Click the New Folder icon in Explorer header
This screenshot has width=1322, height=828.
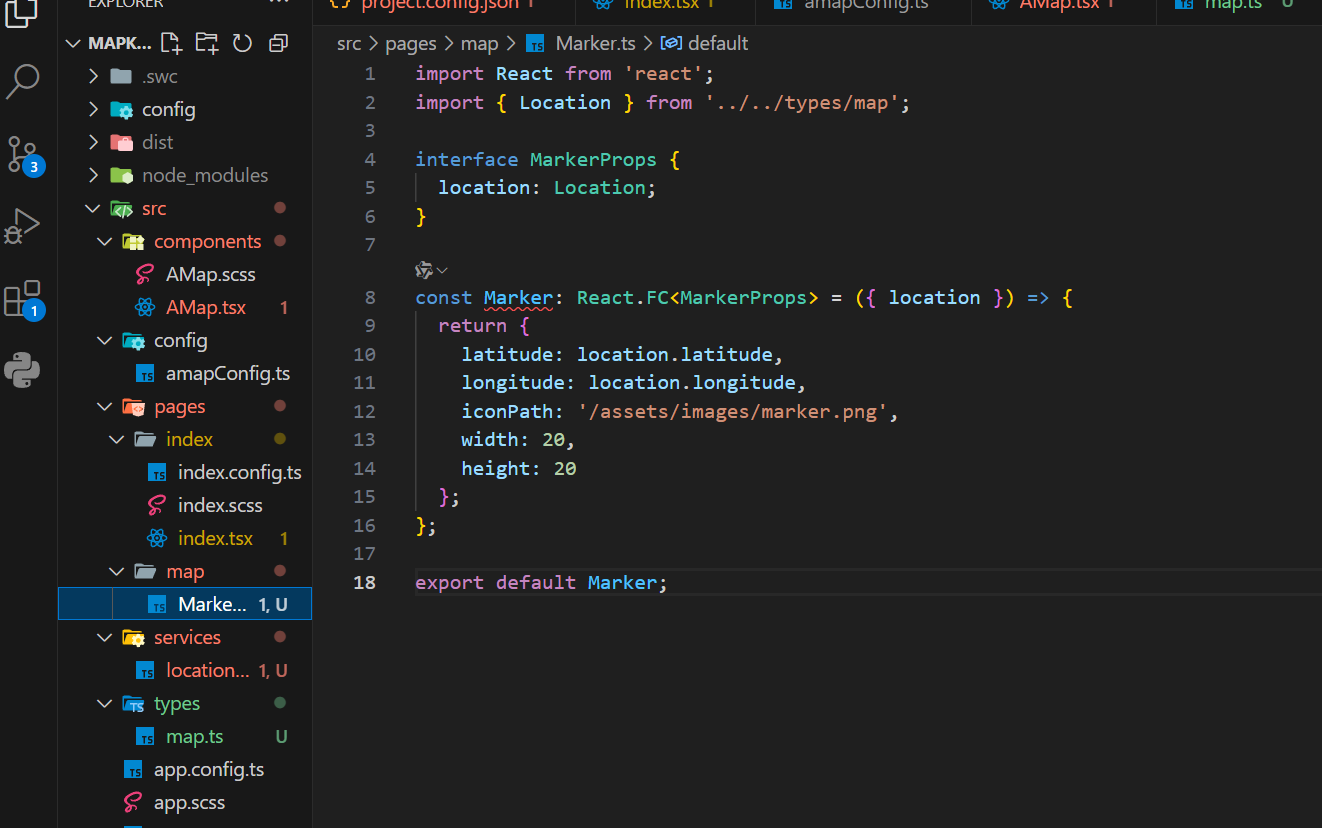tap(207, 43)
